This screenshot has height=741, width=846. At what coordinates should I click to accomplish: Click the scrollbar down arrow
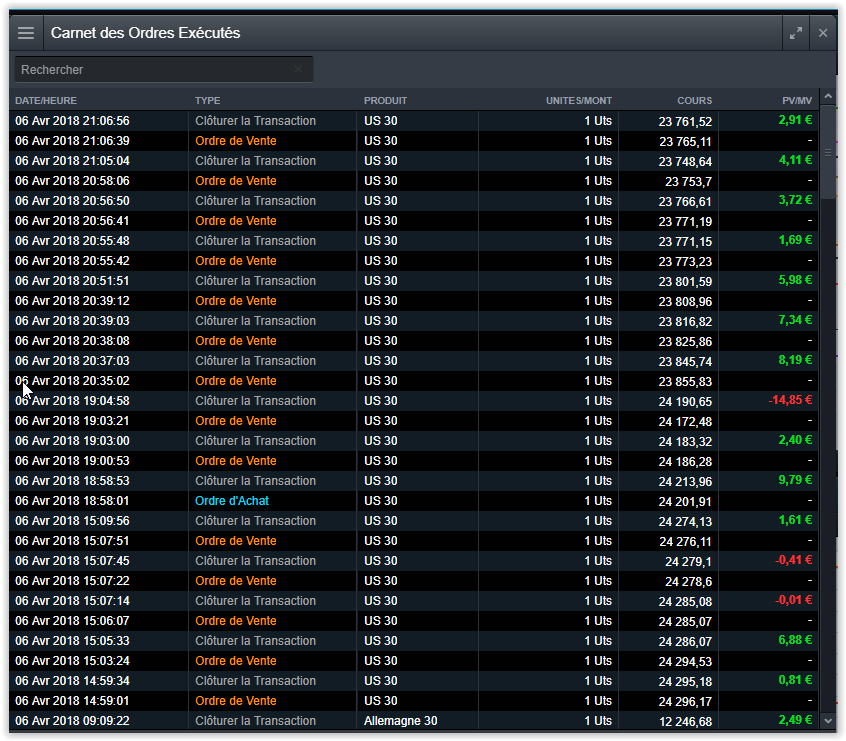coord(828,720)
